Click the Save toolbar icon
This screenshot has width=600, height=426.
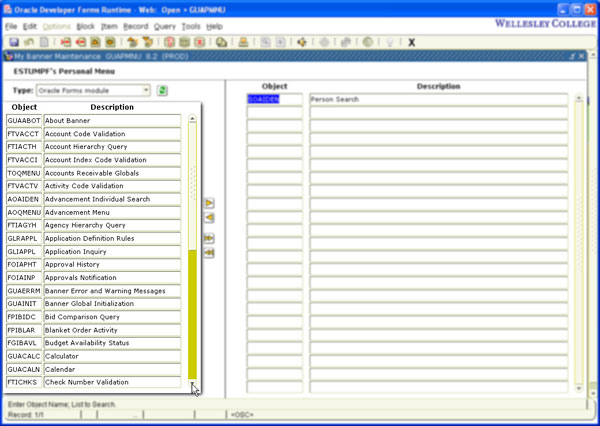[14, 42]
